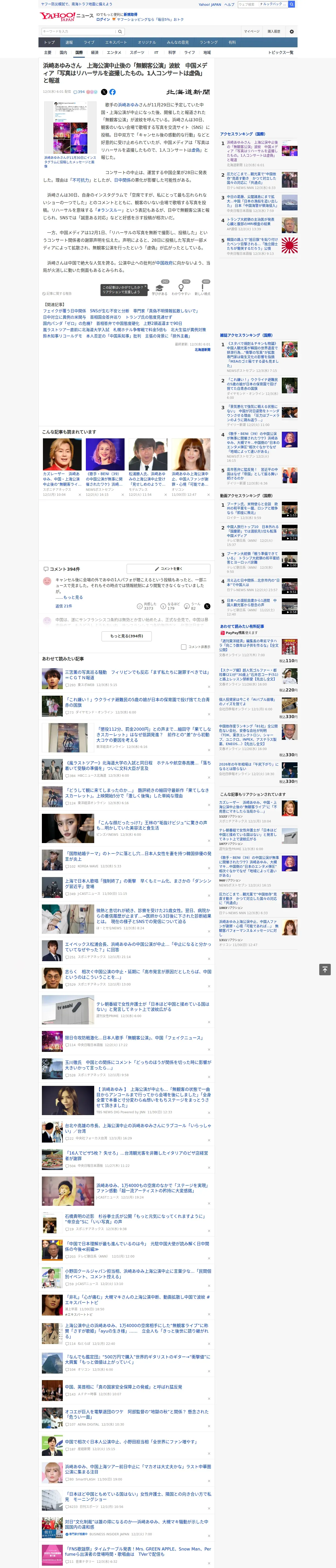Open the スポーツ category
Screen dimensions: 336x1568
(137, 52)
